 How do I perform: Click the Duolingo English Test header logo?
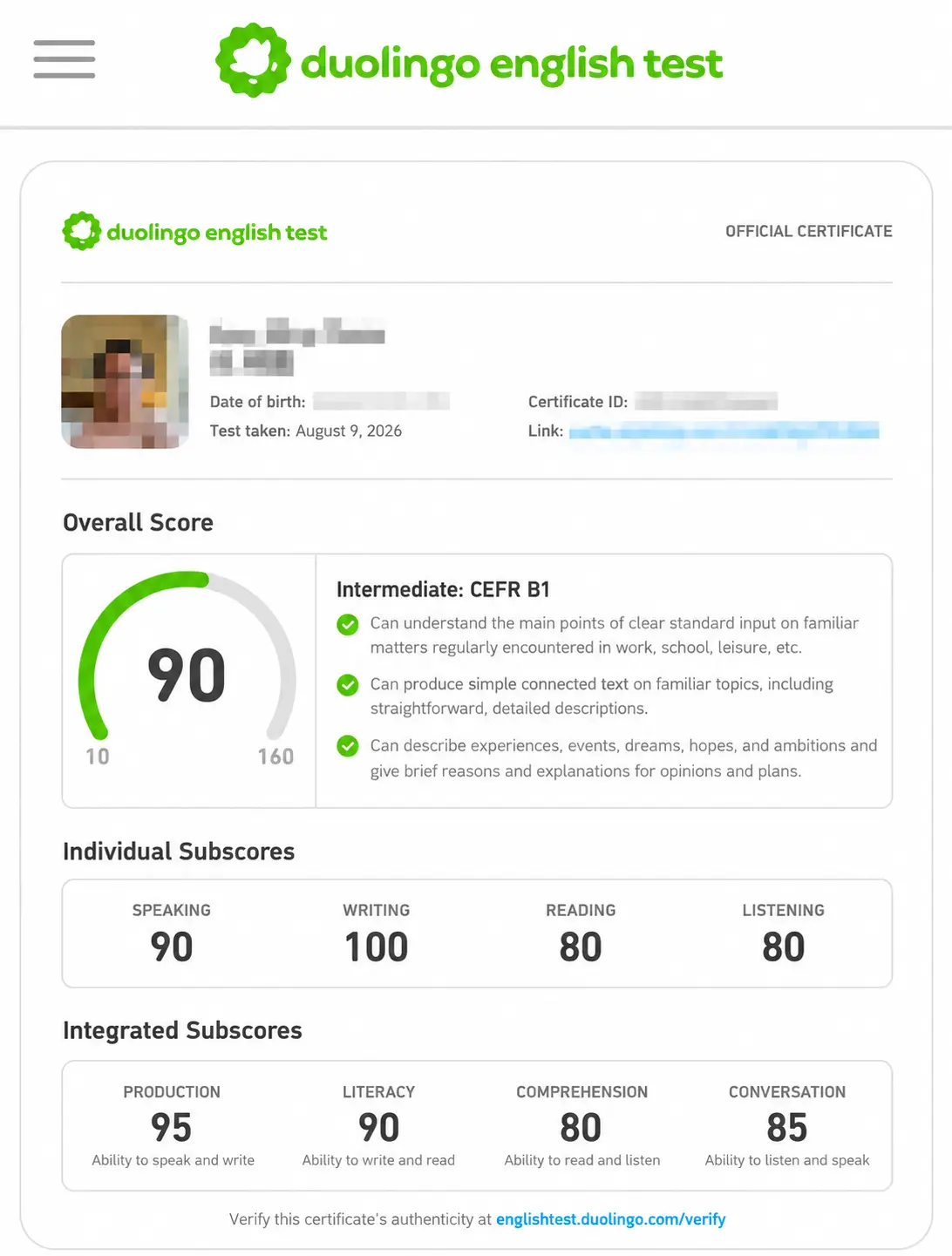pos(469,61)
